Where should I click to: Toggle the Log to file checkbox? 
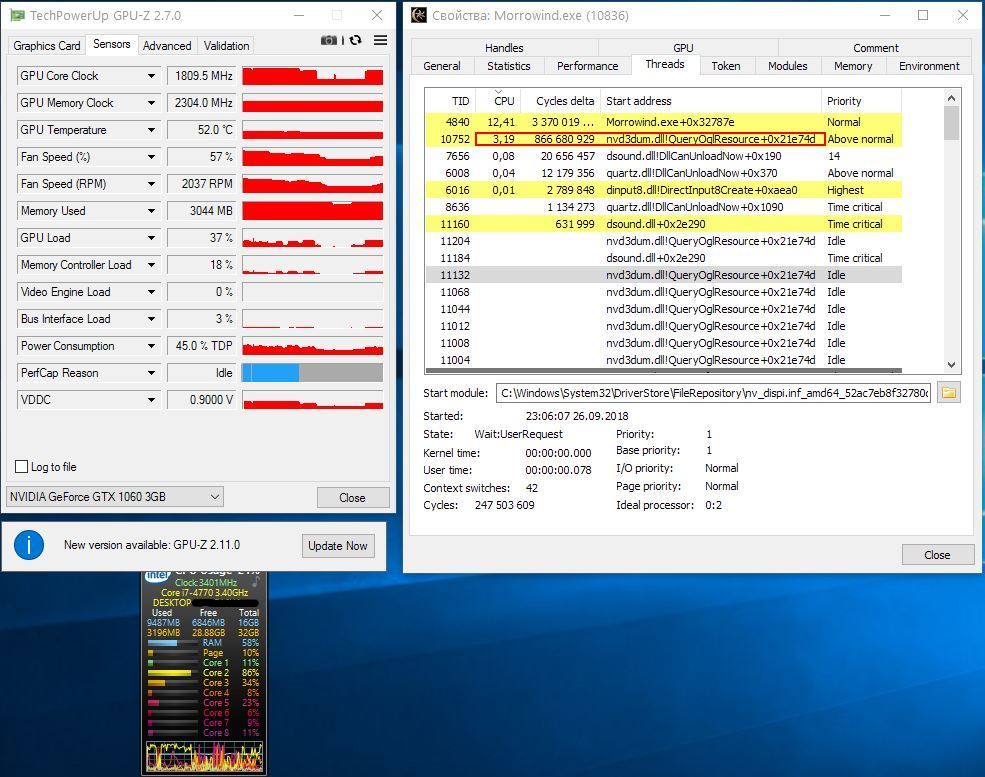21,466
